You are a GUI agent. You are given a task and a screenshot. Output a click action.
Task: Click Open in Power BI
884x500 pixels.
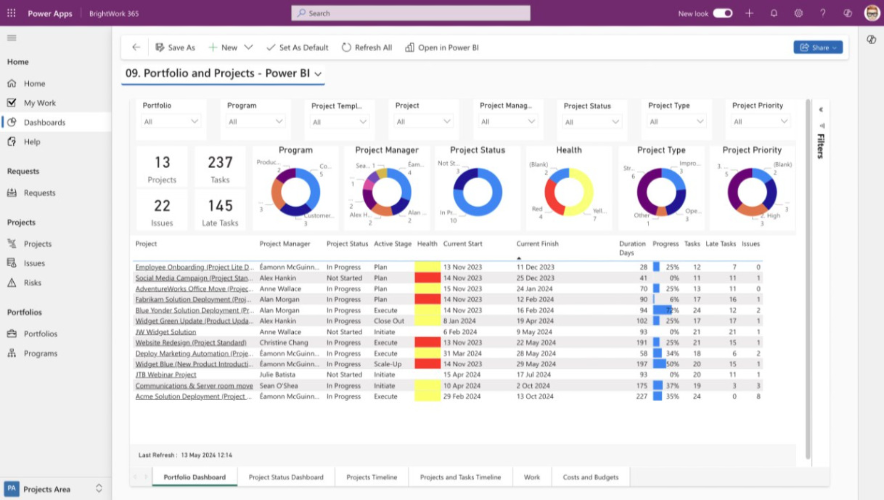pos(442,47)
